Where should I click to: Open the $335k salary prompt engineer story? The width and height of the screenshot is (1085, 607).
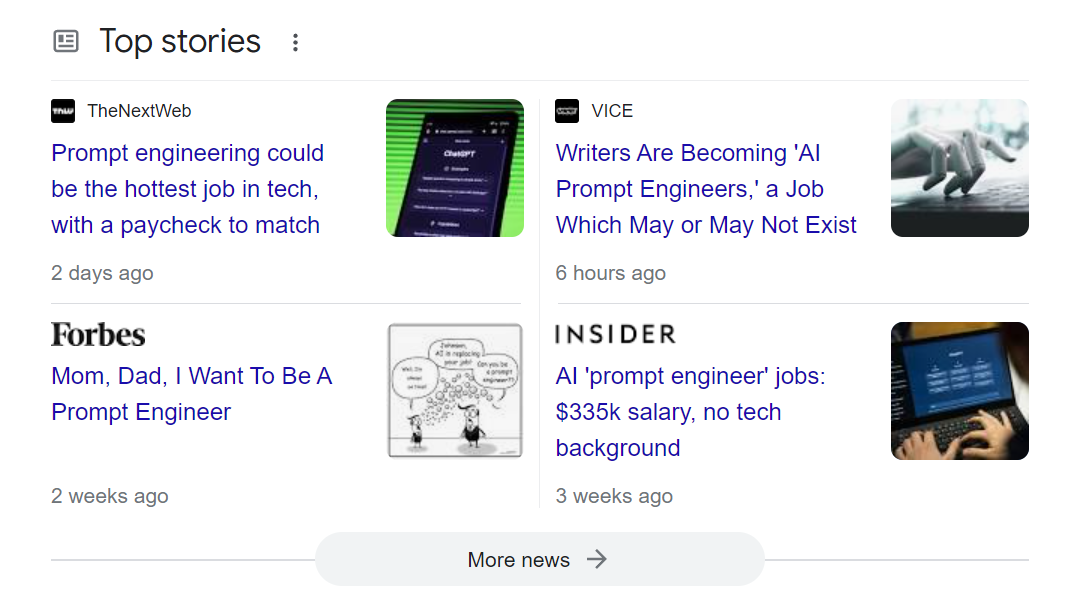click(x=690, y=412)
